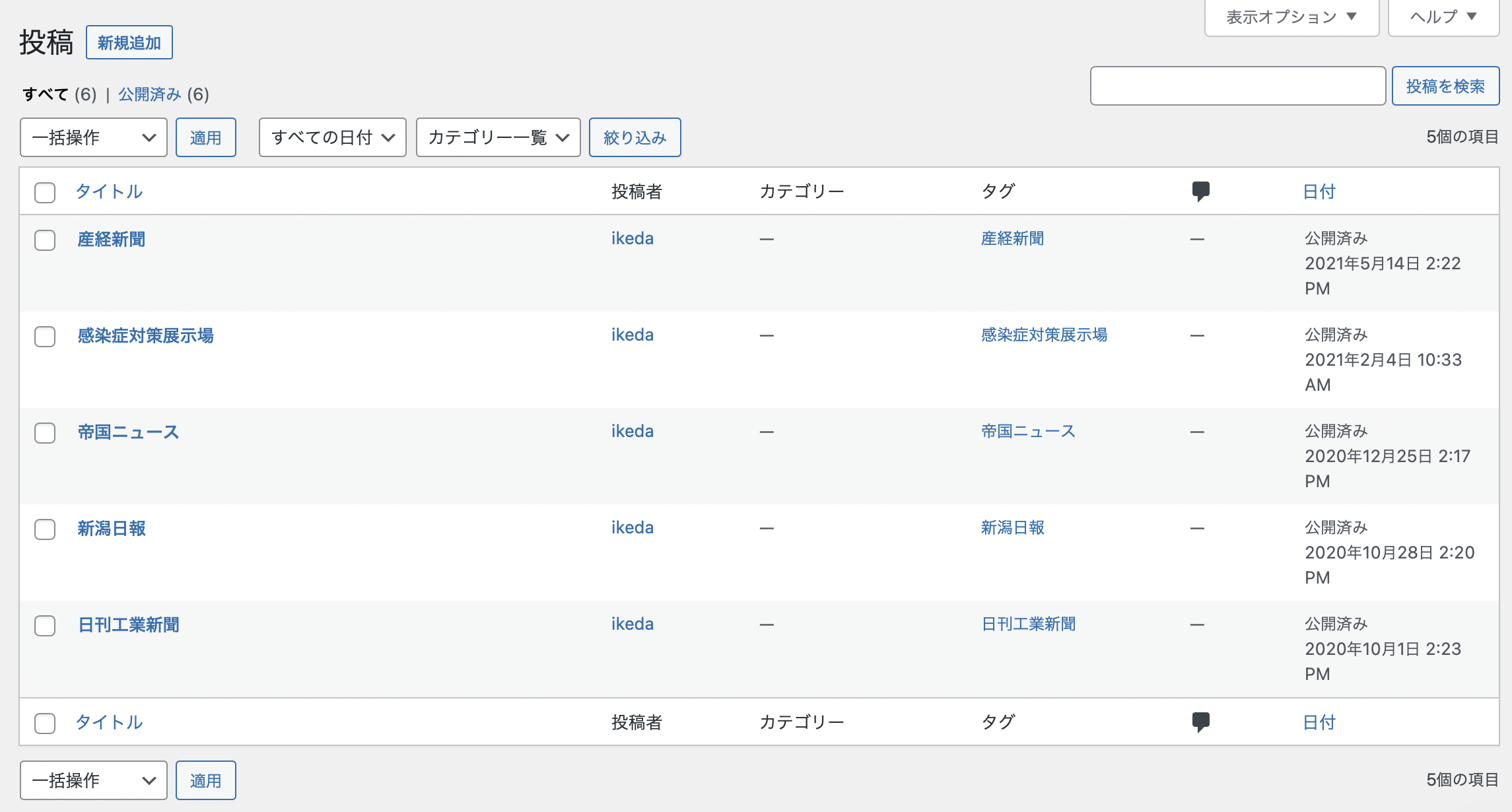The width and height of the screenshot is (1512, 812).
Task: Click the 帝国ニュース tag link
Action: coord(1029,431)
